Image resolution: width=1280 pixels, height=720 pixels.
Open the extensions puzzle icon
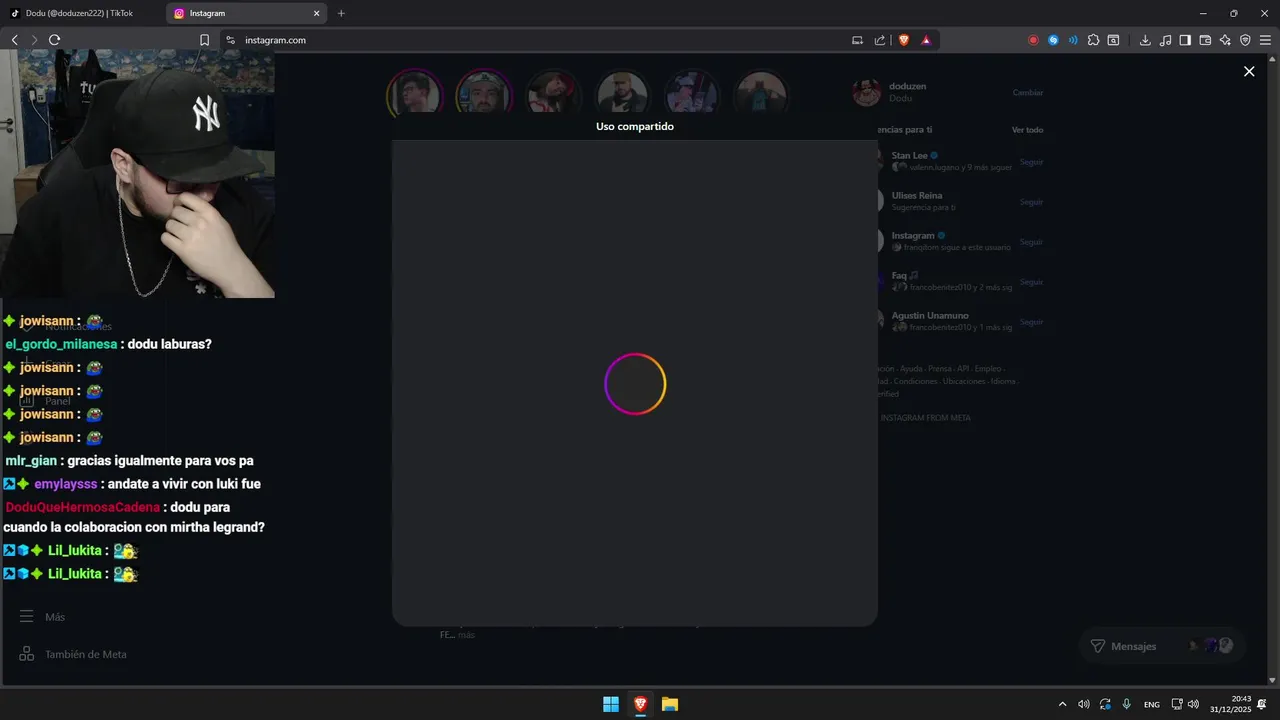point(1093,40)
